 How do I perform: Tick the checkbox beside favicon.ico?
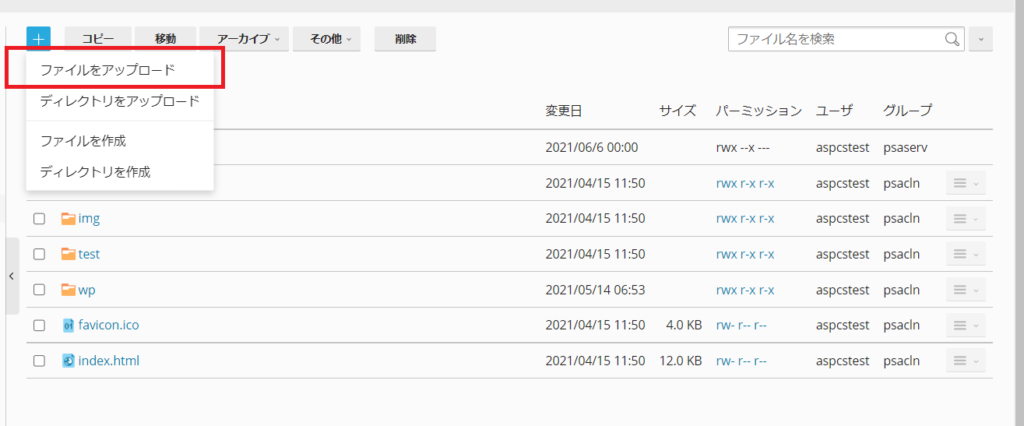pos(39,326)
